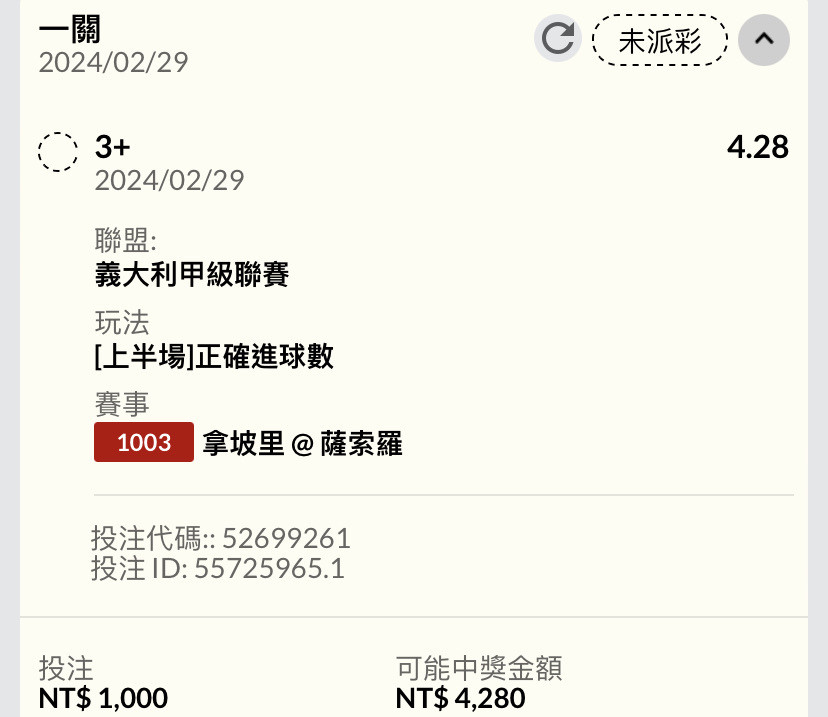Viewport: 828px width, 717px height.
Task: Click the 一關 header title
Action: [70, 29]
